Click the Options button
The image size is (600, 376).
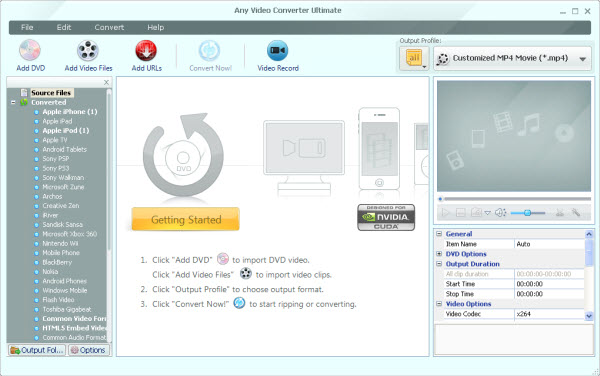click(x=88, y=350)
